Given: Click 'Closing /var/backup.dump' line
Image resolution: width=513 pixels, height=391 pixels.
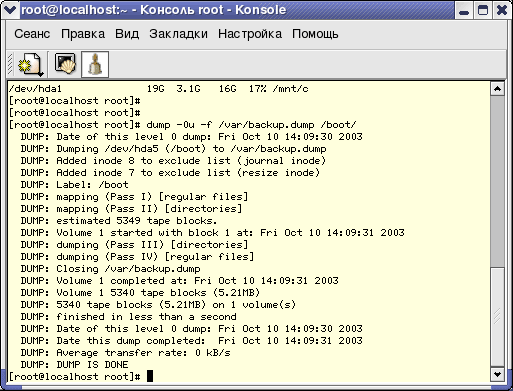Looking at the screenshot, I should point(110,269).
